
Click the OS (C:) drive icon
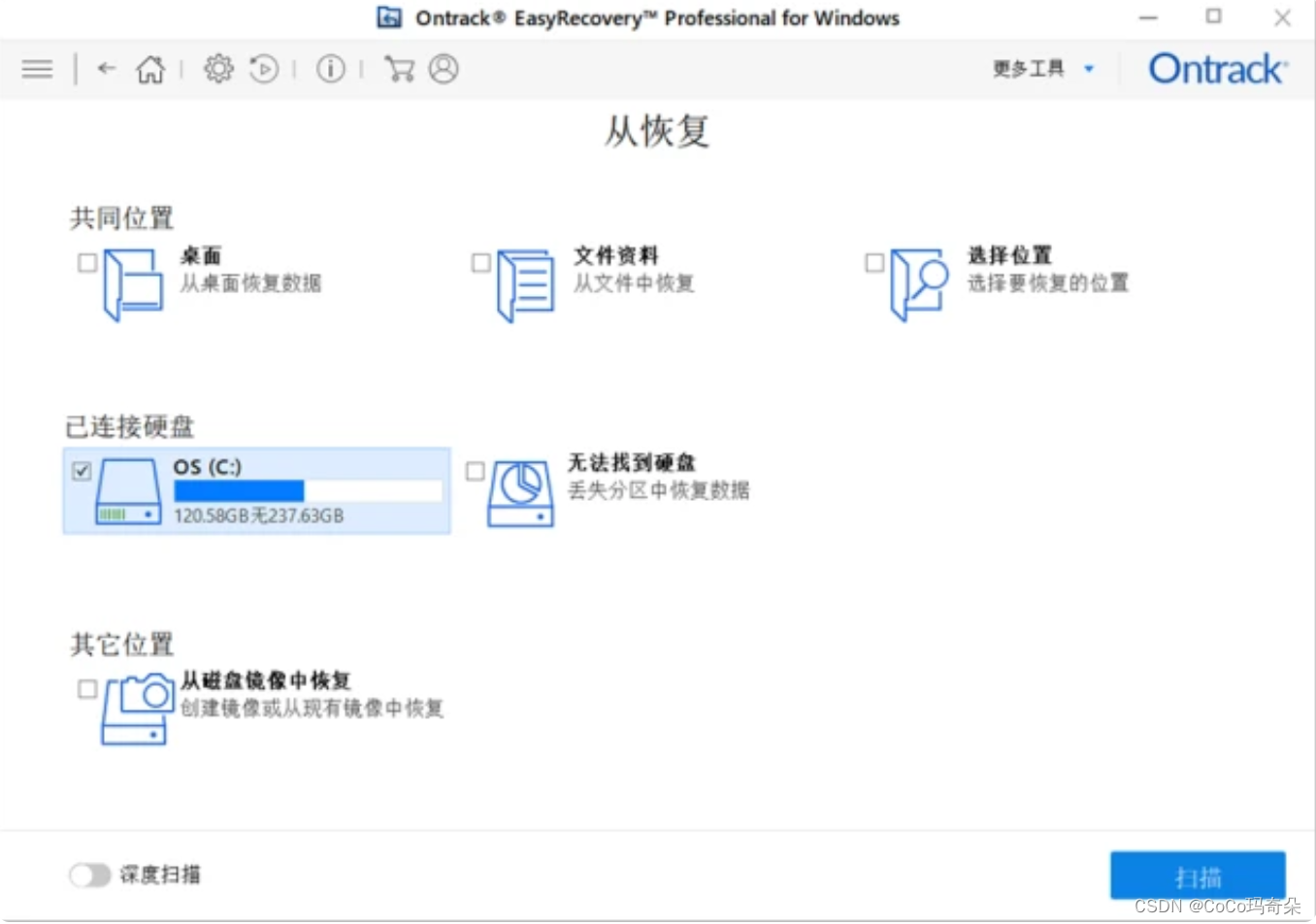click(128, 491)
